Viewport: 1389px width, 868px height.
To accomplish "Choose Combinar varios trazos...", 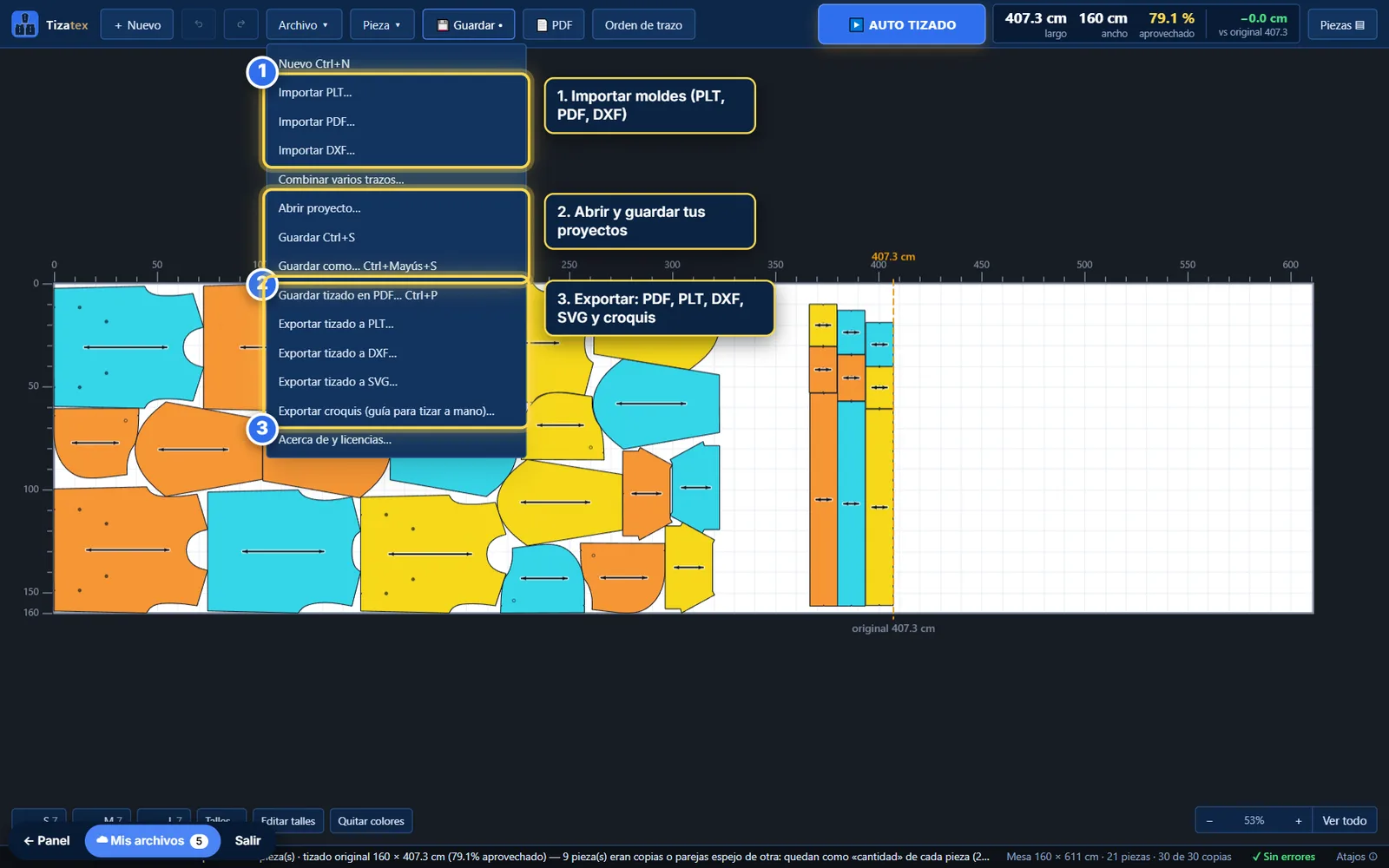I will (x=396, y=180).
